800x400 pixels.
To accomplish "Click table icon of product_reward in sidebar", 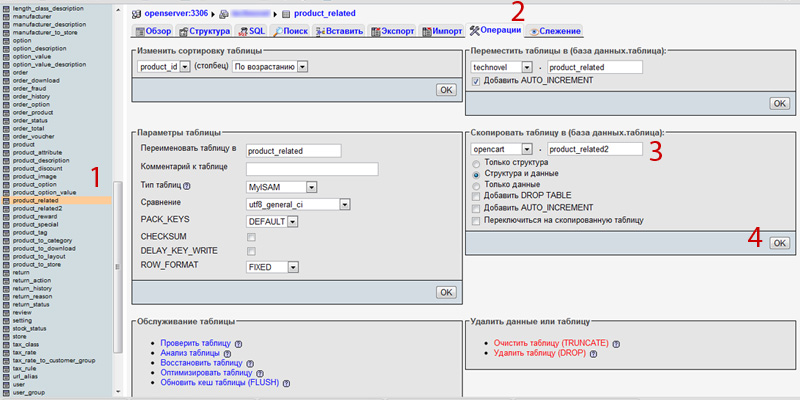I will 6,216.
